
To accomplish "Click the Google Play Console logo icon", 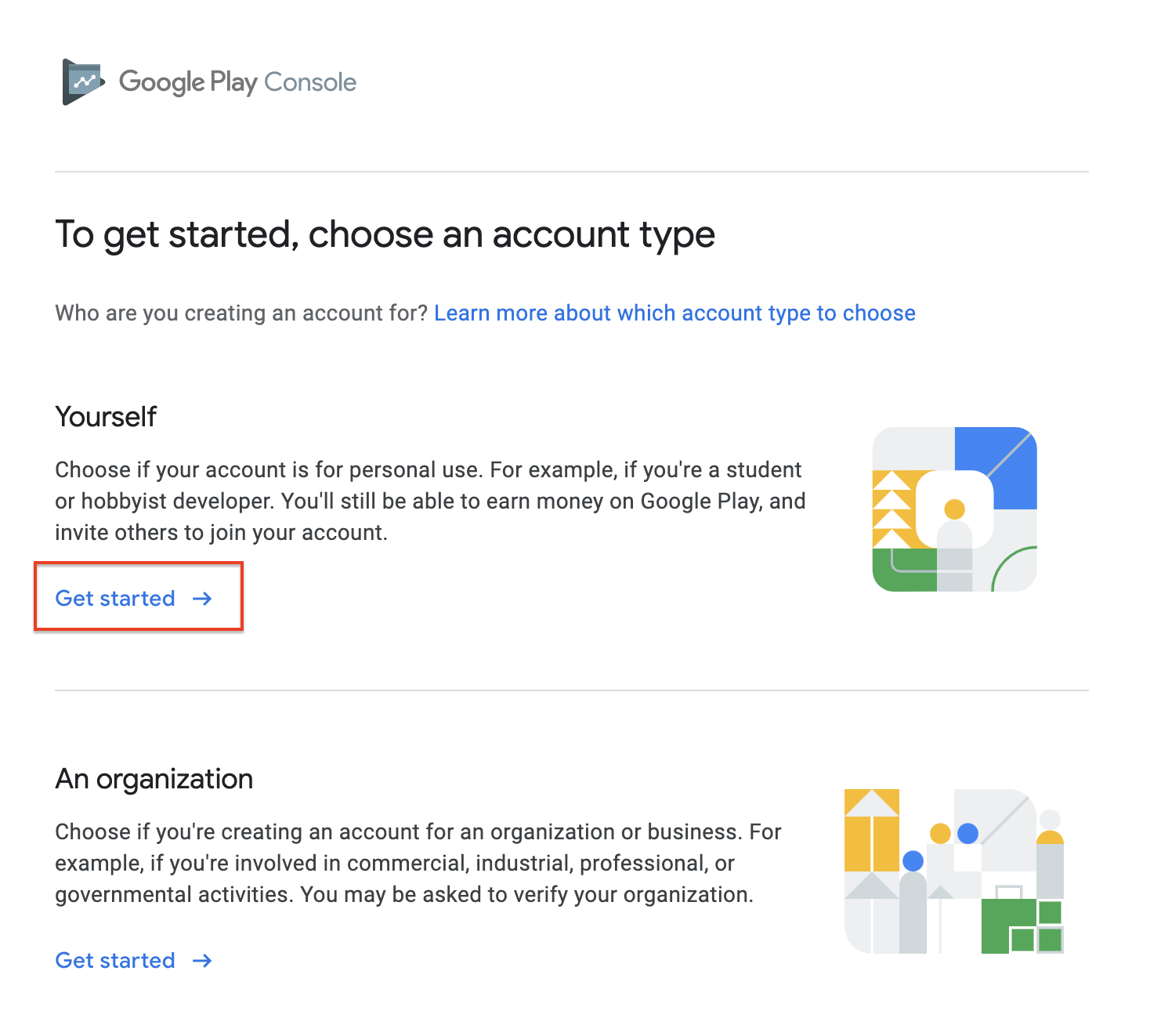I will point(83,82).
